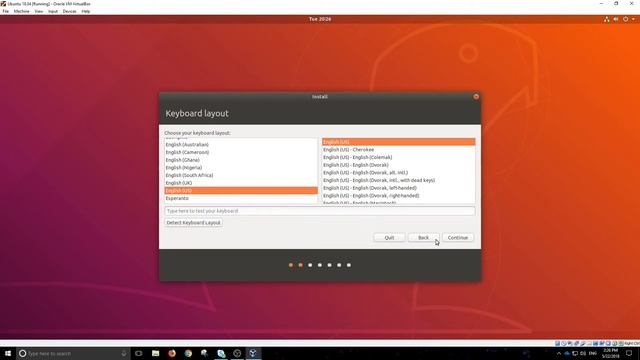This screenshot has height=360, width=640.
Task: Click the ENG language indicator in tray
Action: point(593,353)
